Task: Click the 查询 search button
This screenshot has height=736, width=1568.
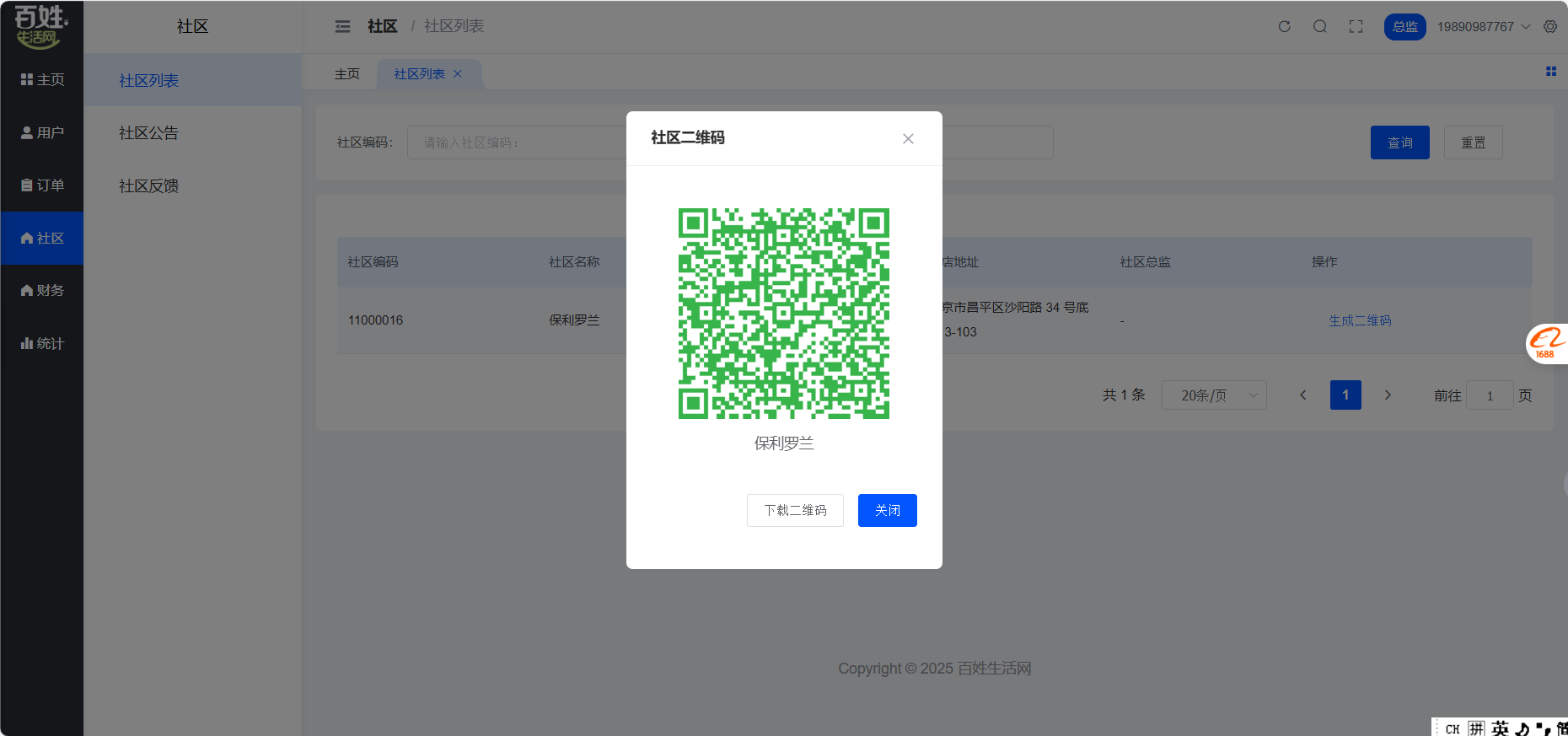Action: pos(1400,142)
